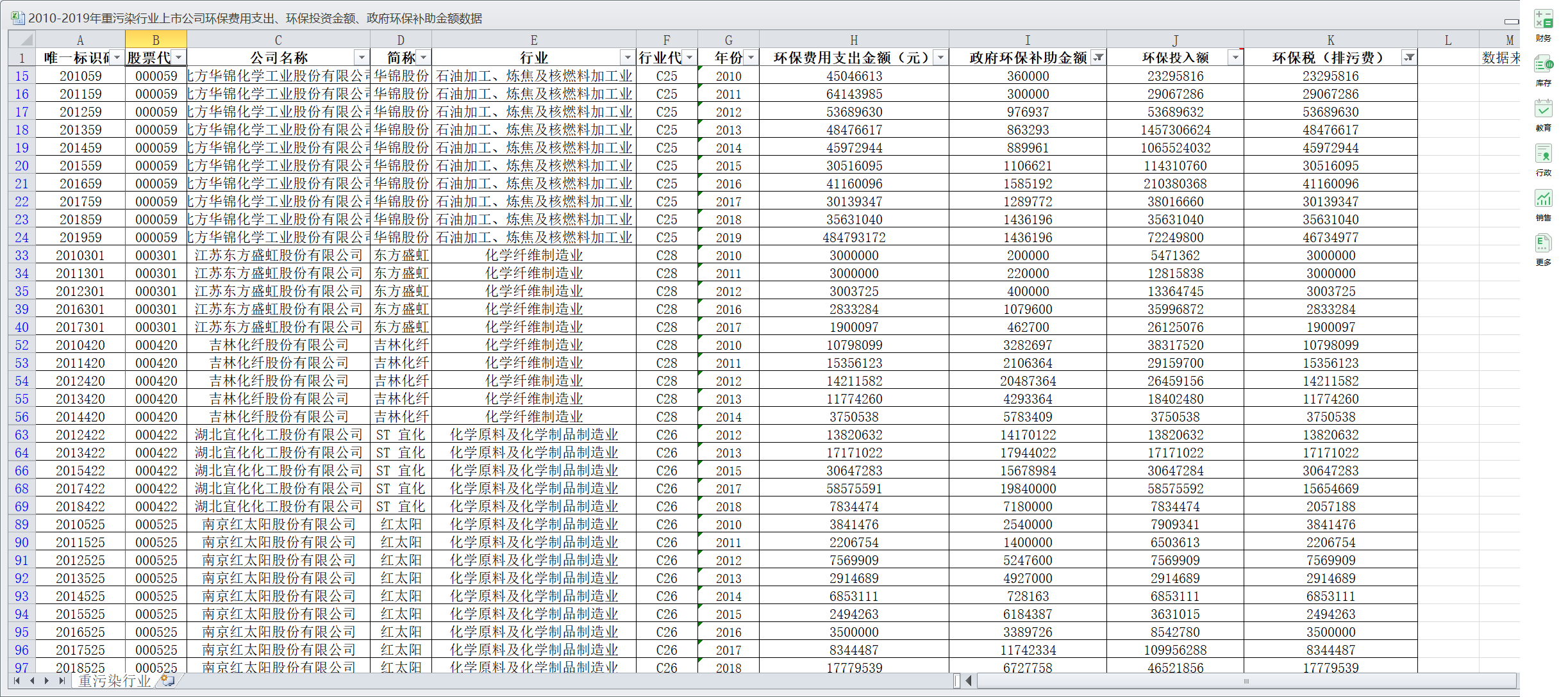1568x697 pixels.
Task: Toggle active filter on 环保税 column
Action: pyautogui.click(x=1409, y=58)
